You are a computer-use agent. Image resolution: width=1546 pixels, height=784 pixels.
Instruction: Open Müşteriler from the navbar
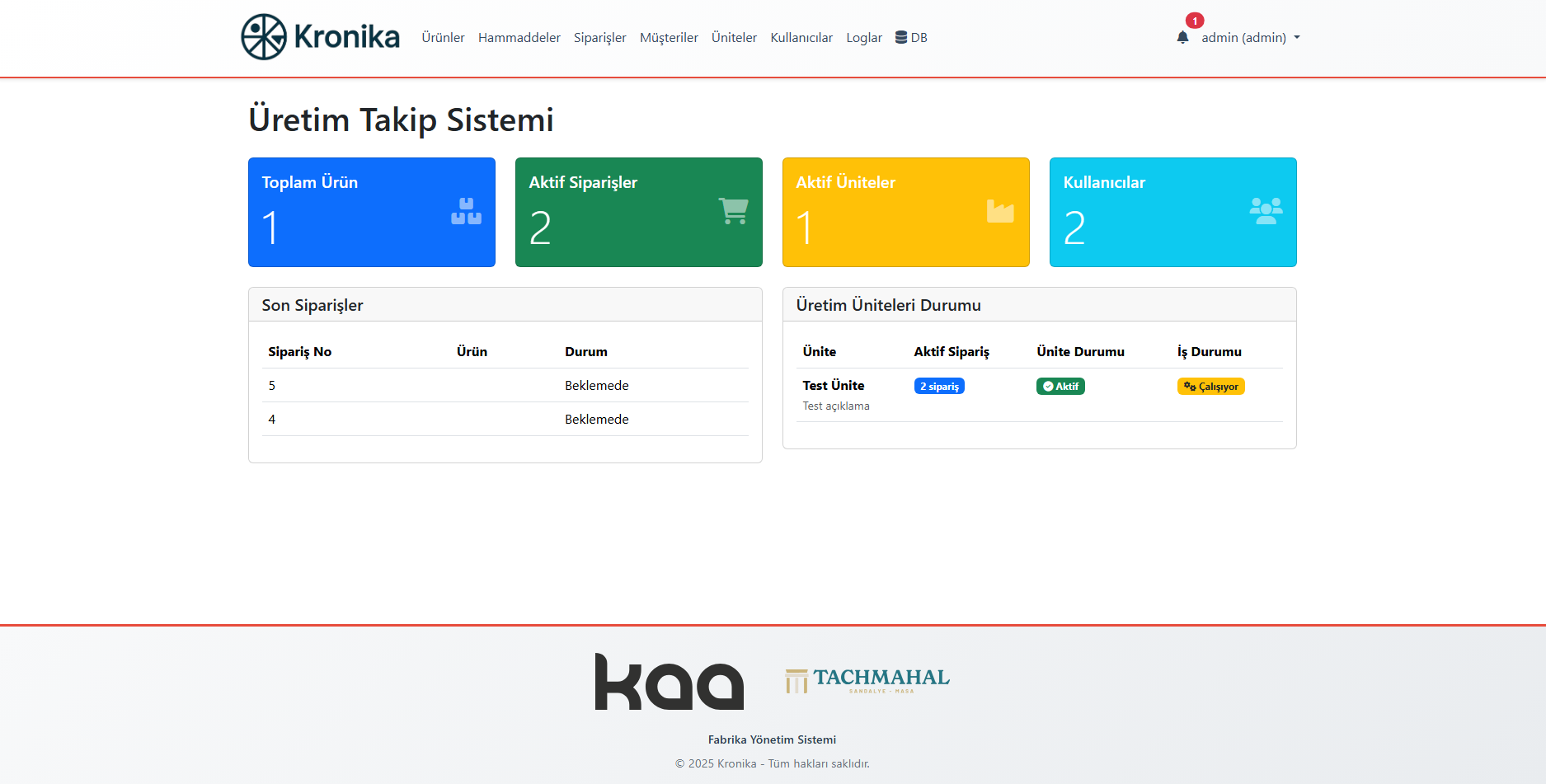click(669, 38)
